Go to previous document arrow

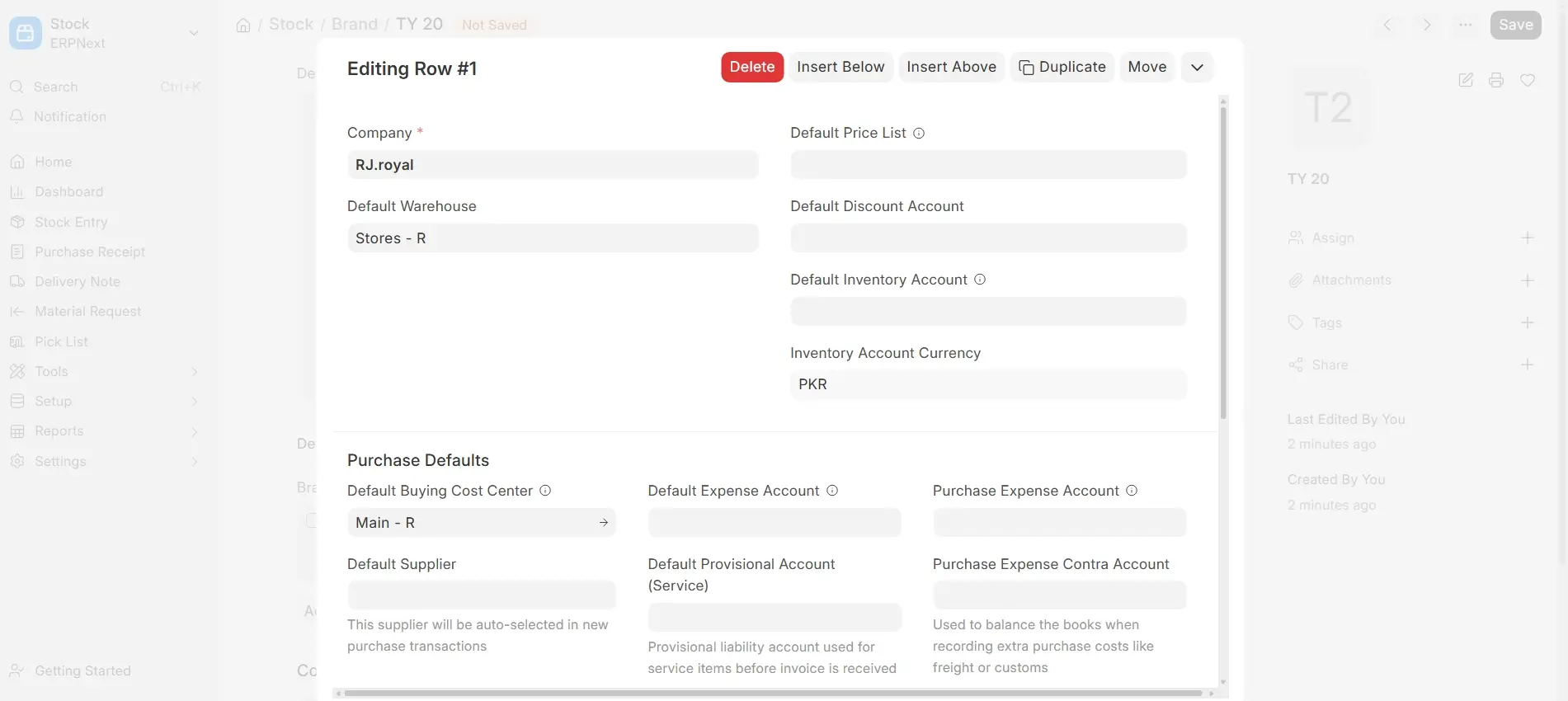coord(1387,25)
